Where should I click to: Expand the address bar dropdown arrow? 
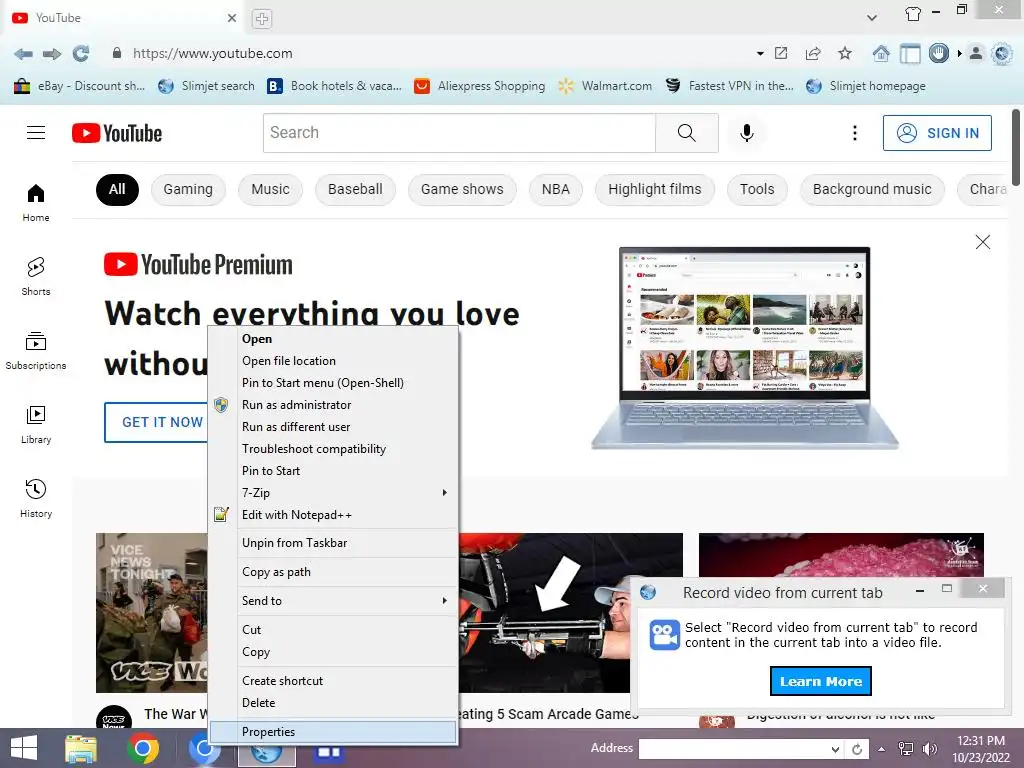(x=760, y=54)
